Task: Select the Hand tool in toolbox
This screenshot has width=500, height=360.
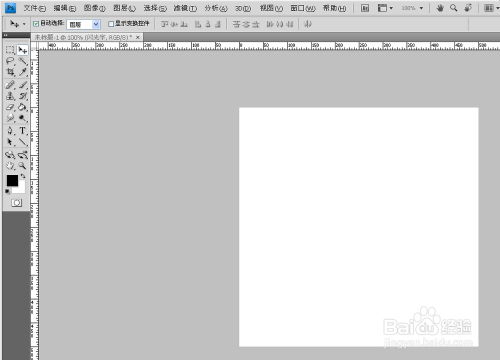Action: 10,166
